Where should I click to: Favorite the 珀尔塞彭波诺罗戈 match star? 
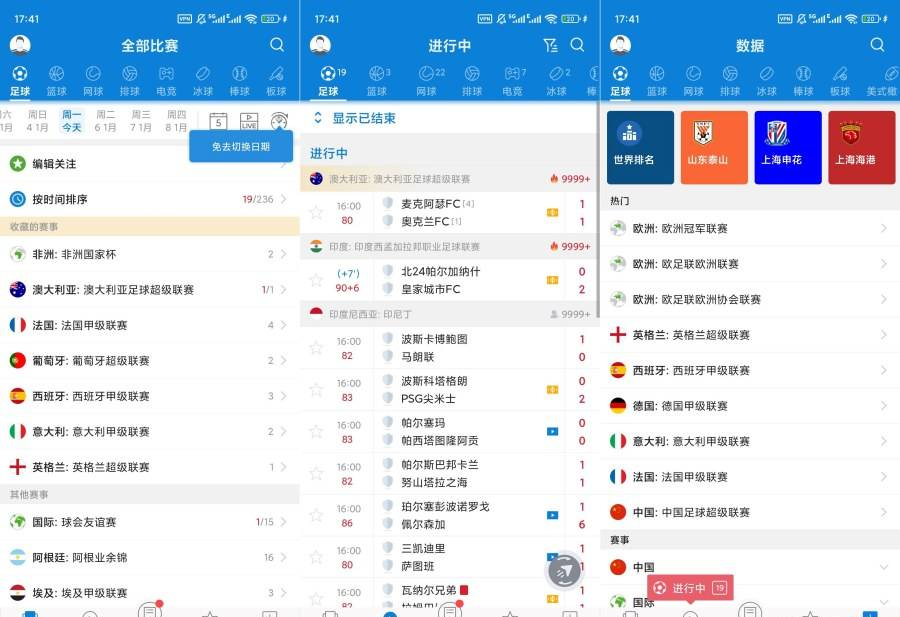click(x=316, y=515)
